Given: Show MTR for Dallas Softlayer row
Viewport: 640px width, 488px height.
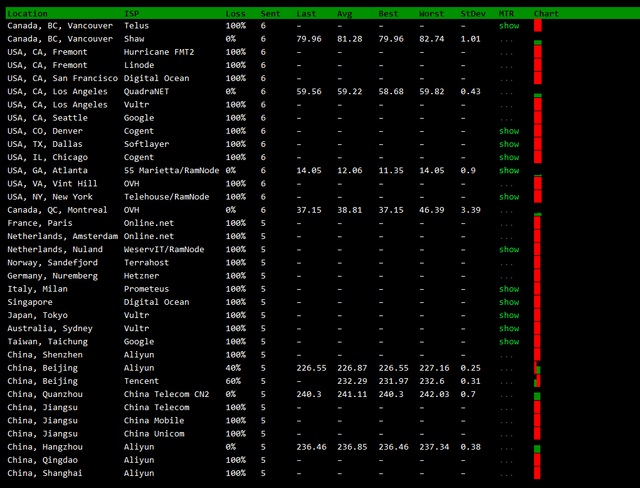Looking at the screenshot, I should (x=509, y=144).
